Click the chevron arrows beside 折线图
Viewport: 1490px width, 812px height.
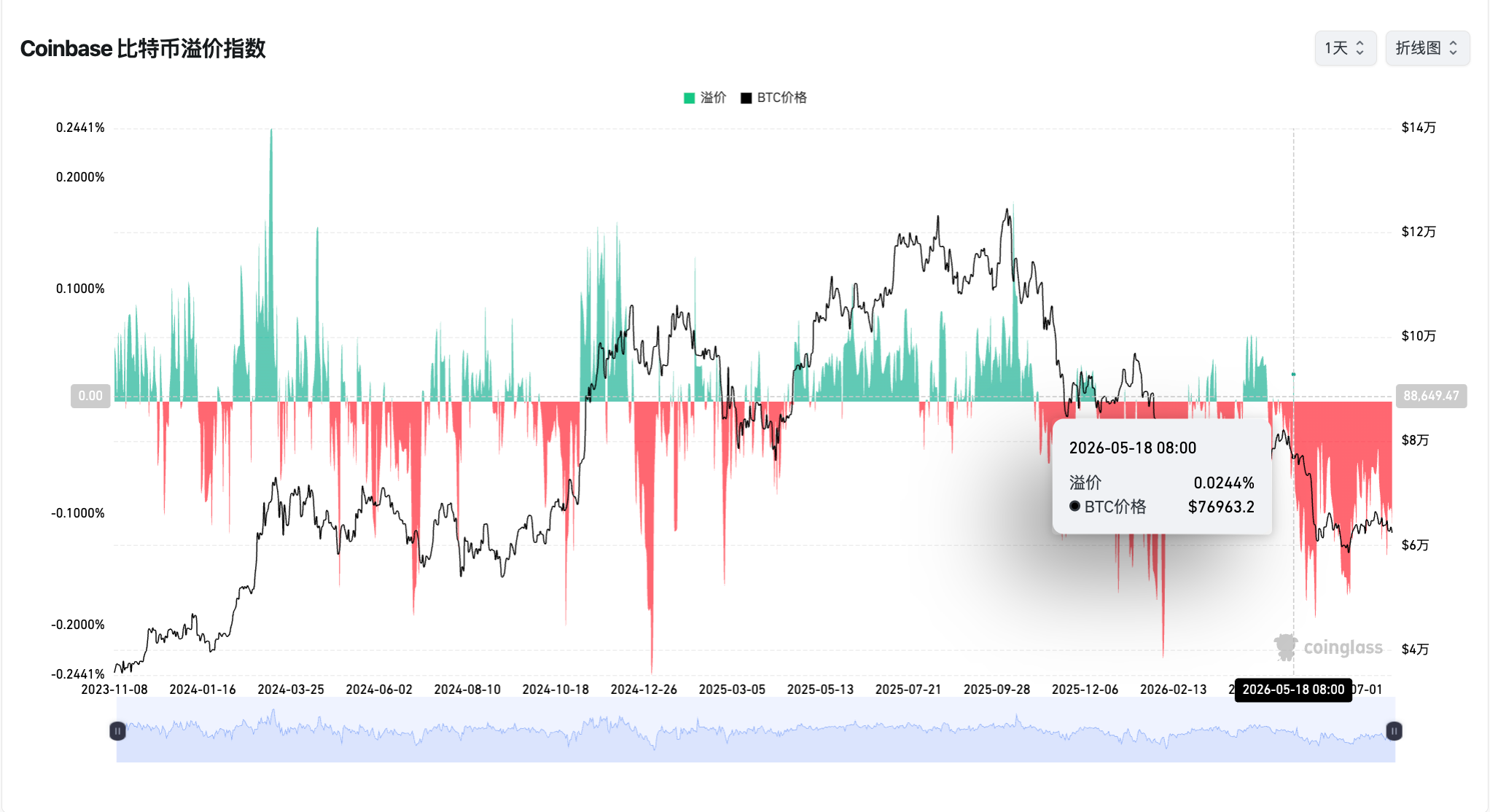(1453, 48)
